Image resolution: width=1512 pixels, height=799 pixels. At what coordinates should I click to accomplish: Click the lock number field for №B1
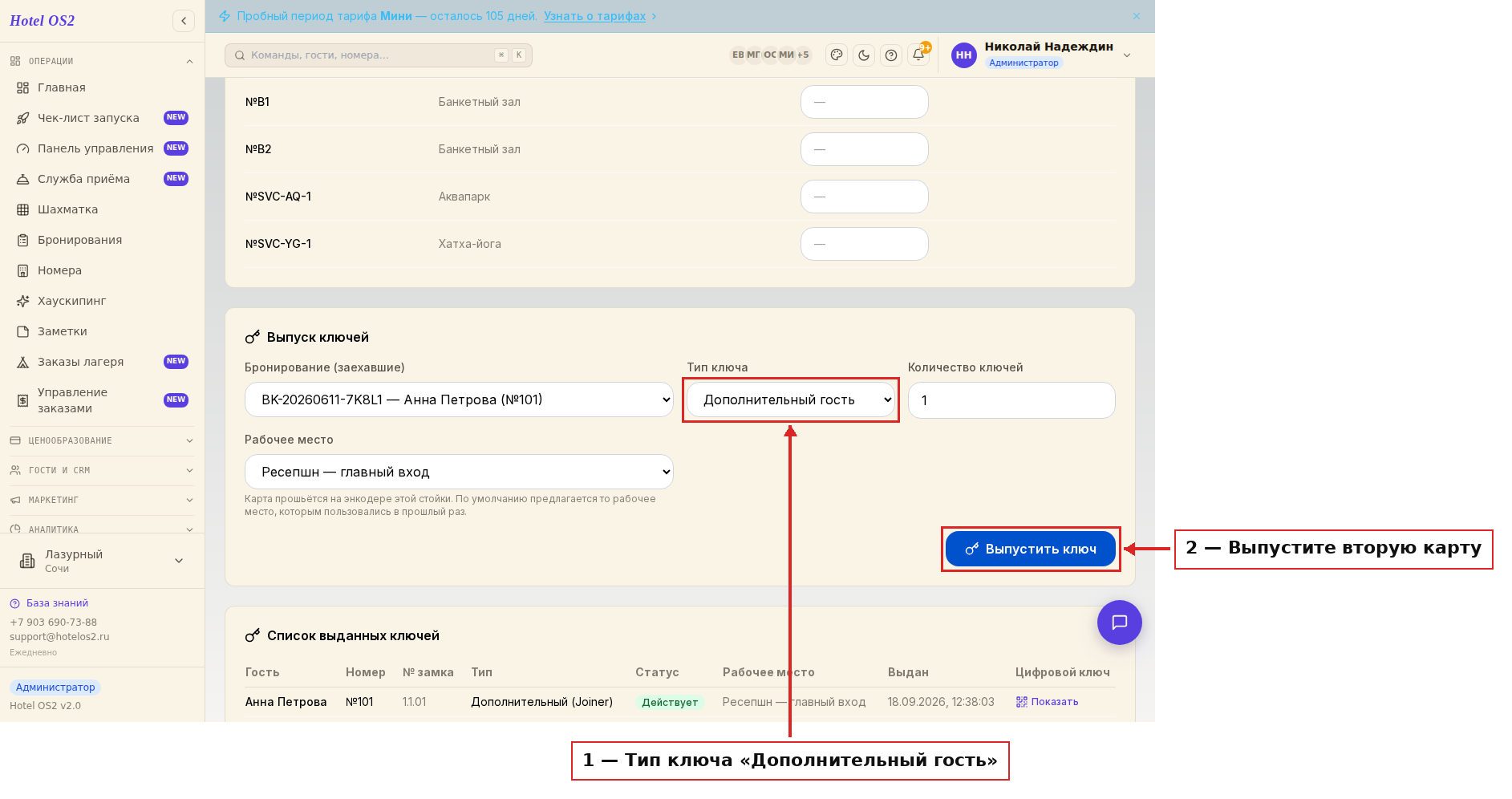865,102
